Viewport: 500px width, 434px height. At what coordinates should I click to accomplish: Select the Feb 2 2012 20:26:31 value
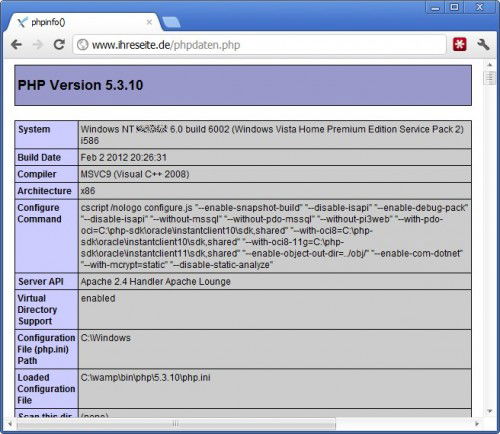pos(123,157)
